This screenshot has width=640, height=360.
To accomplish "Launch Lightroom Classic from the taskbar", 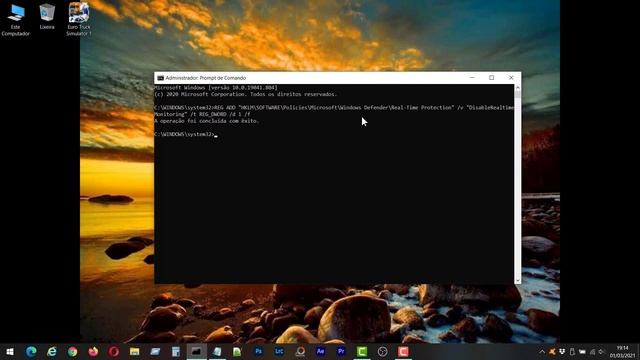I will (279, 351).
